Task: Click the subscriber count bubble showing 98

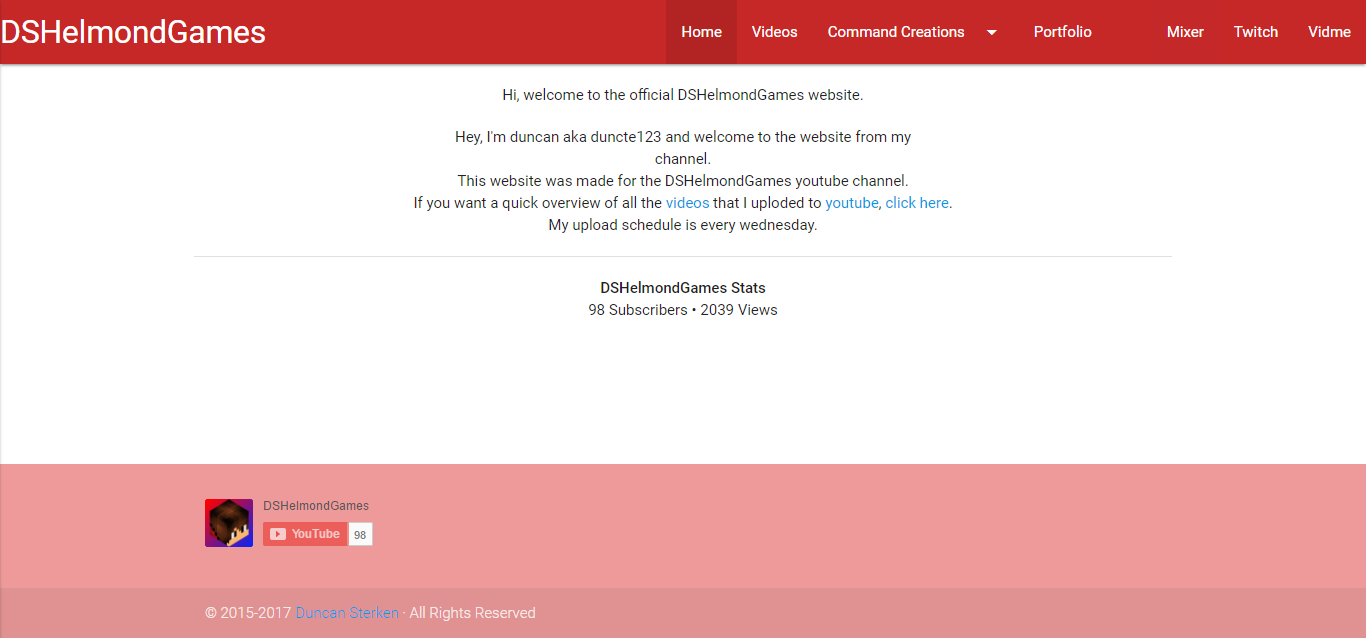Action: point(360,535)
